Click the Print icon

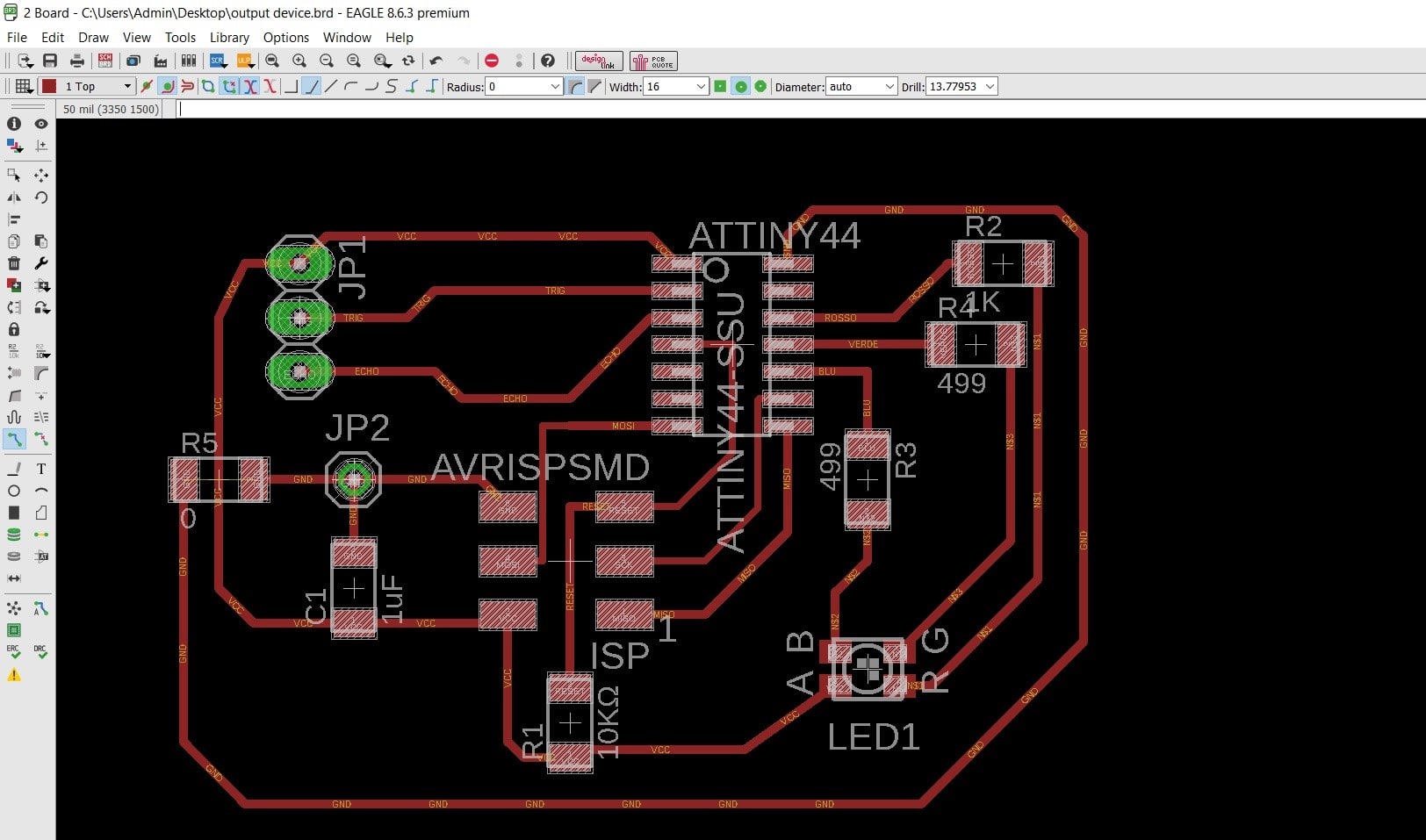77,61
